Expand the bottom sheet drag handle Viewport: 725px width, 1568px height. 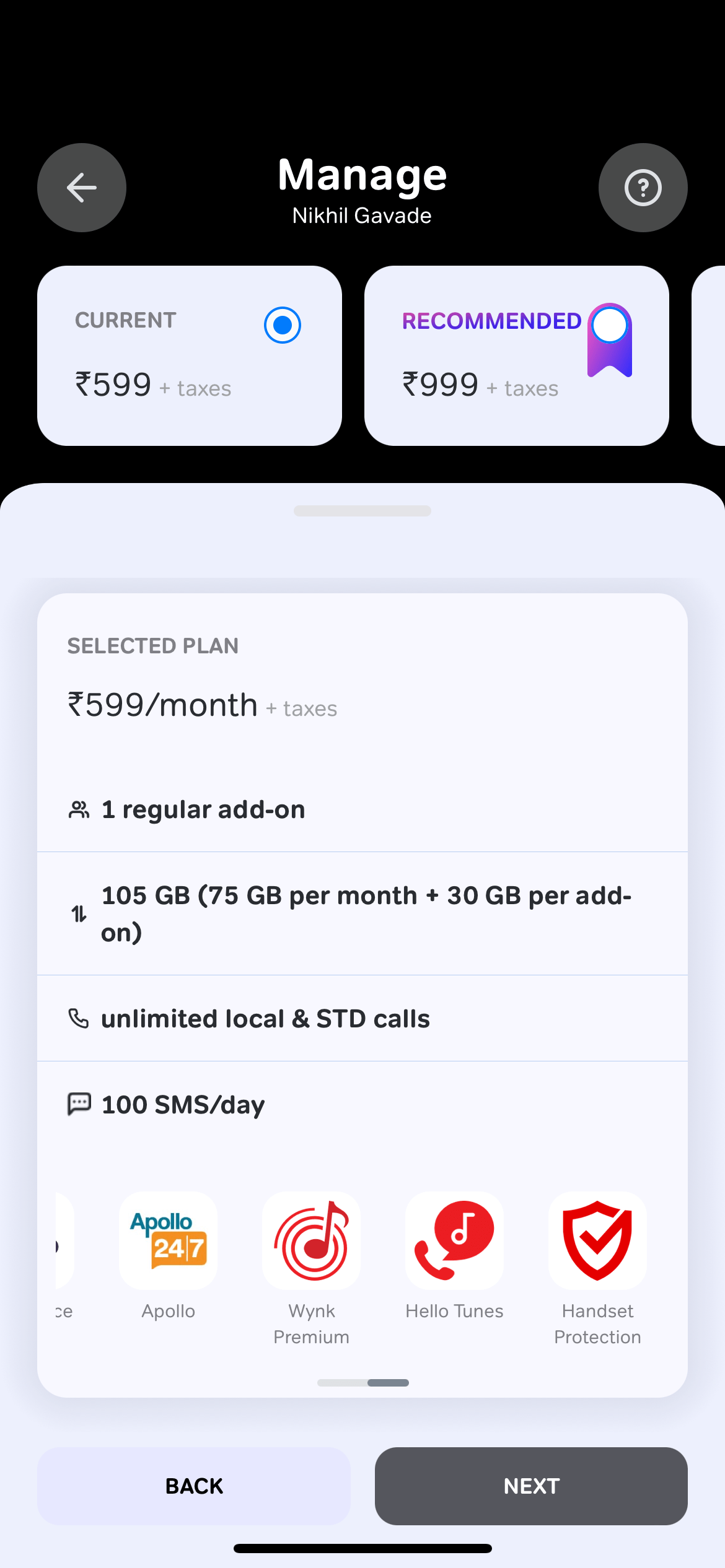click(362, 511)
